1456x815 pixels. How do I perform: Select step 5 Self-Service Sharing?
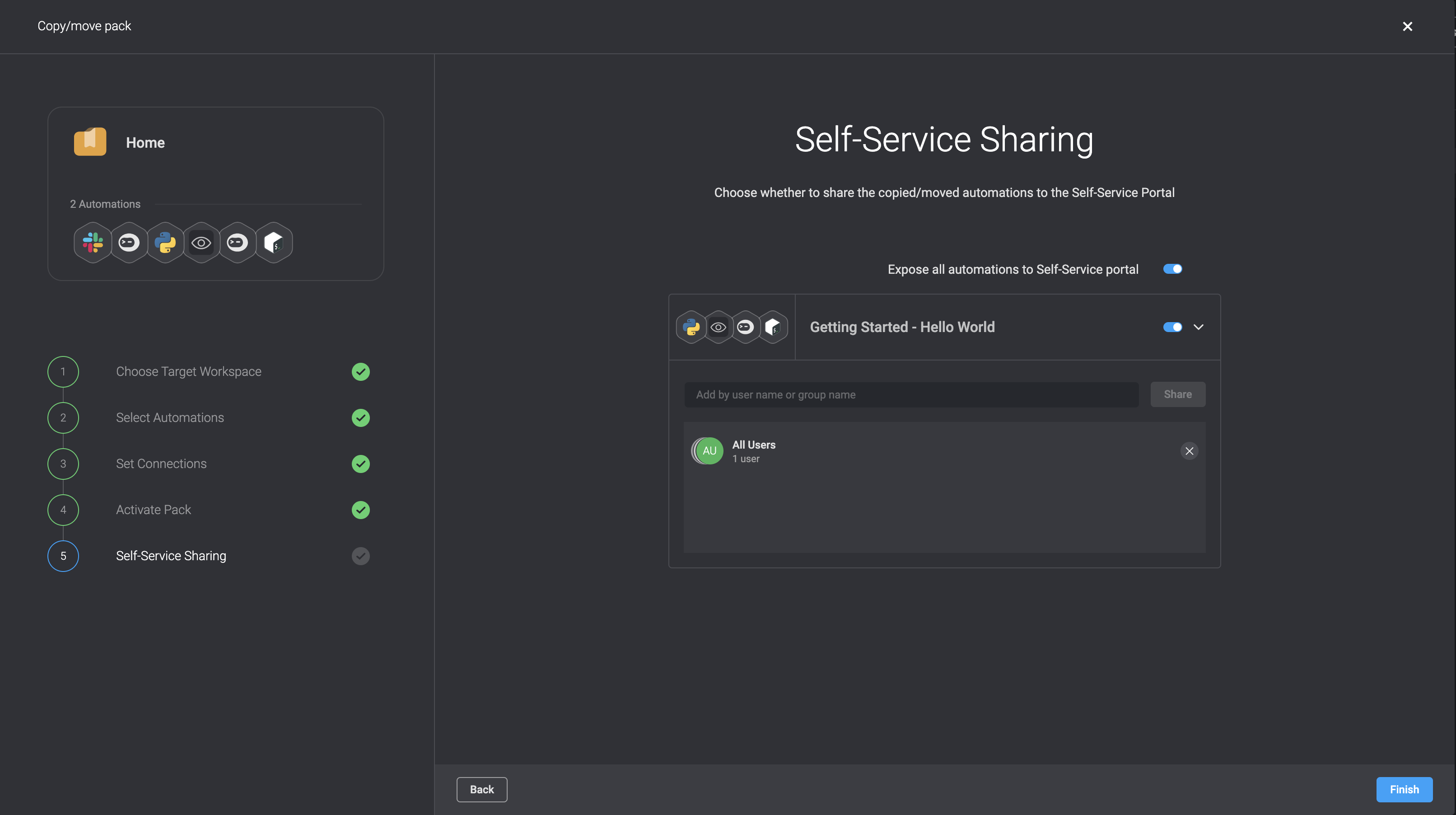click(171, 556)
